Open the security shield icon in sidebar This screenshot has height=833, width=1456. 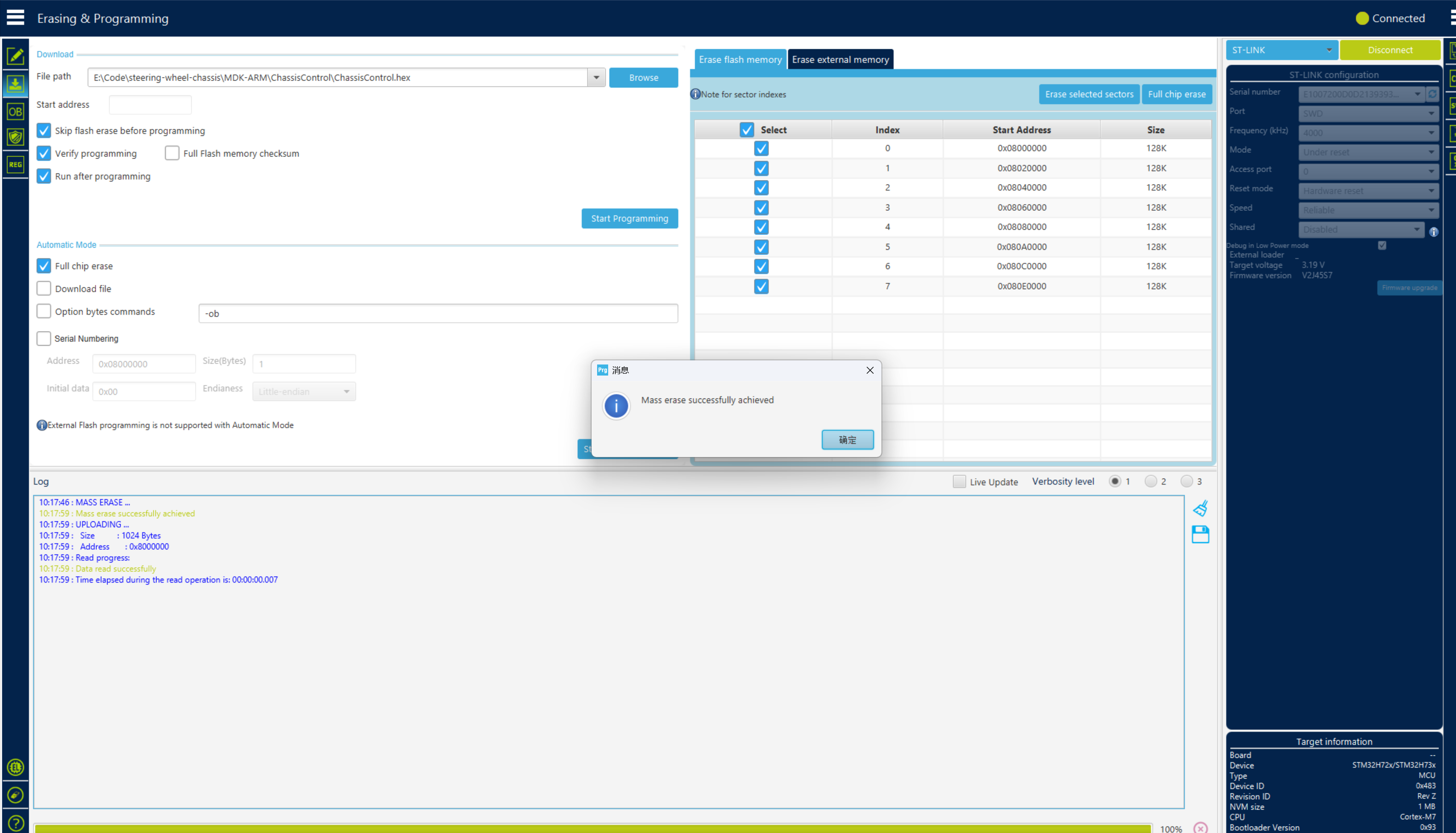point(16,137)
